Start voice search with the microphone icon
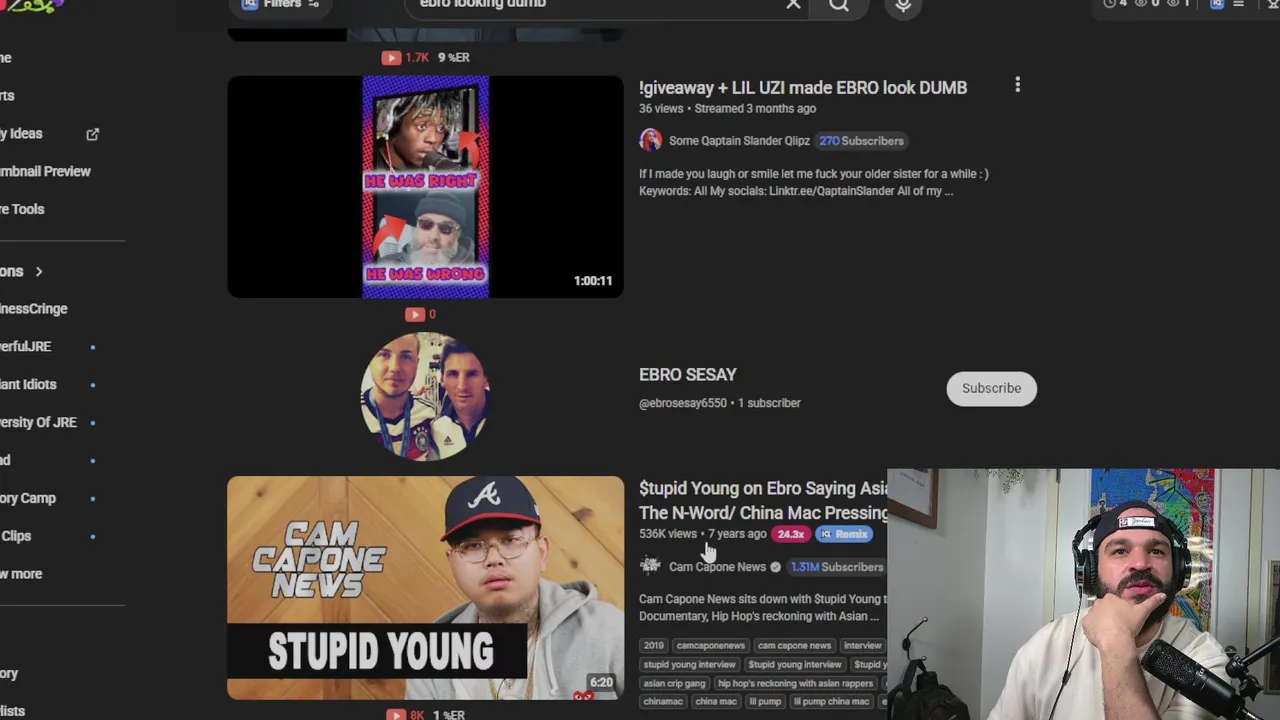Viewport: 1280px width, 720px height. click(903, 5)
